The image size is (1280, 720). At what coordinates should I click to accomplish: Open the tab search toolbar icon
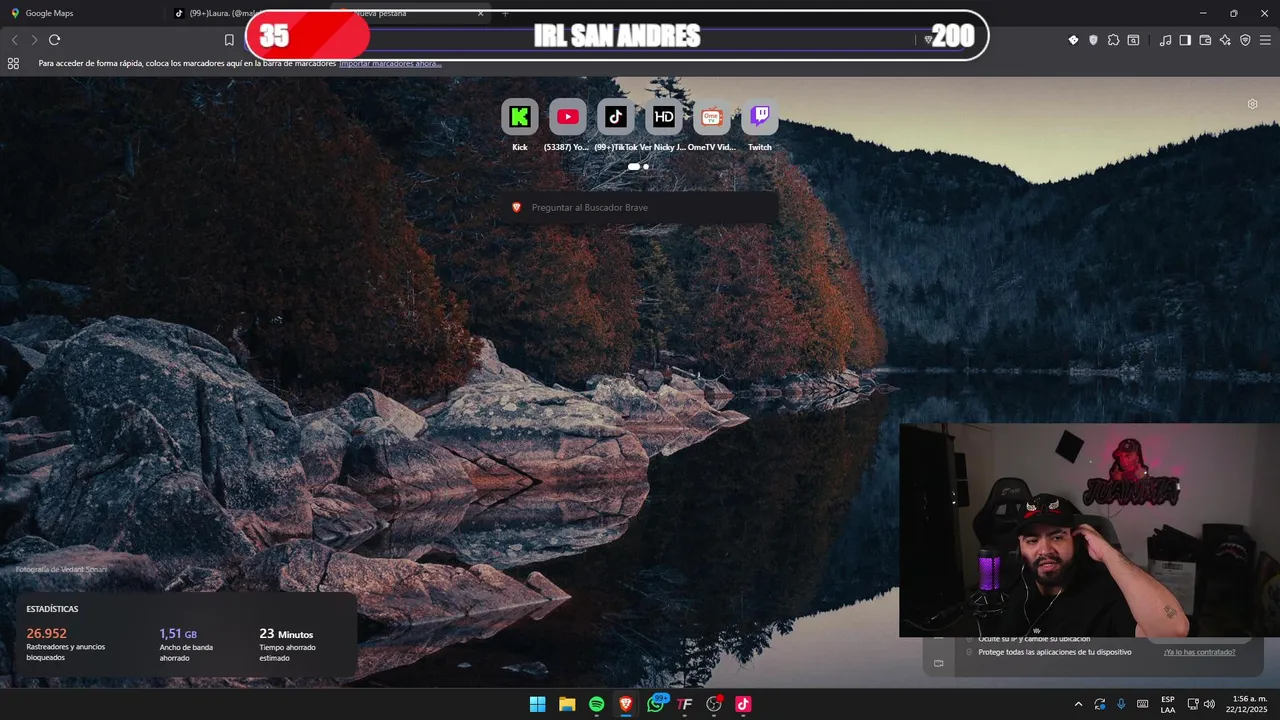(x=1133, y=40)
